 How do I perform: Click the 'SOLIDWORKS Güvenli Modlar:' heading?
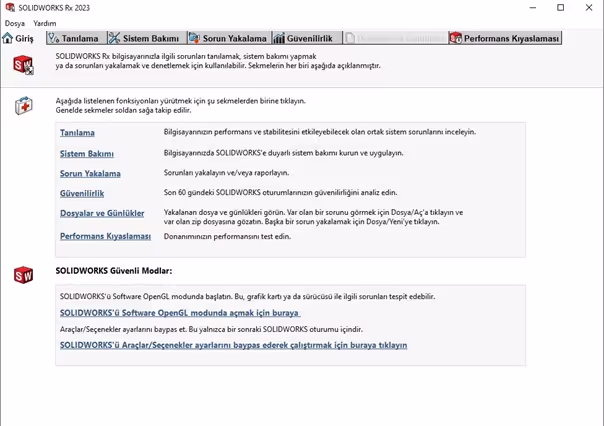point(114,271)
